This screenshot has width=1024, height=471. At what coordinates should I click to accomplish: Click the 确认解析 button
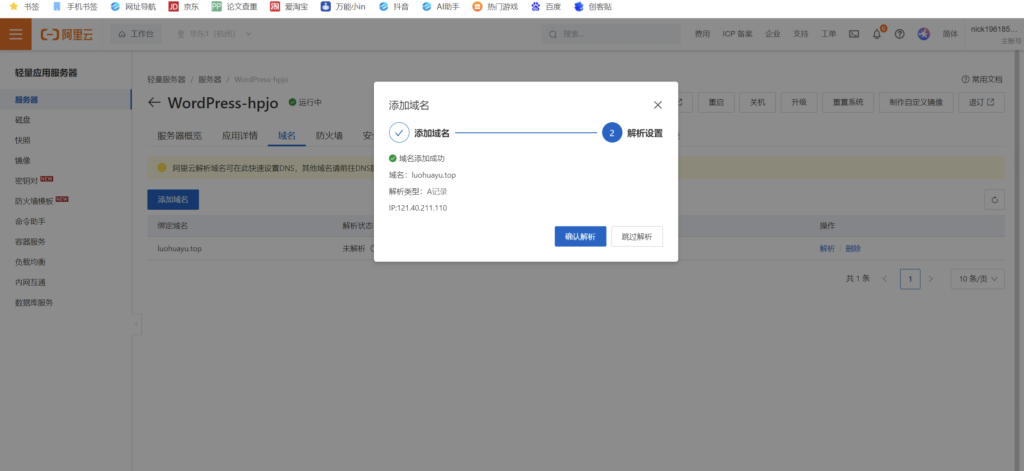coord(580,237)
